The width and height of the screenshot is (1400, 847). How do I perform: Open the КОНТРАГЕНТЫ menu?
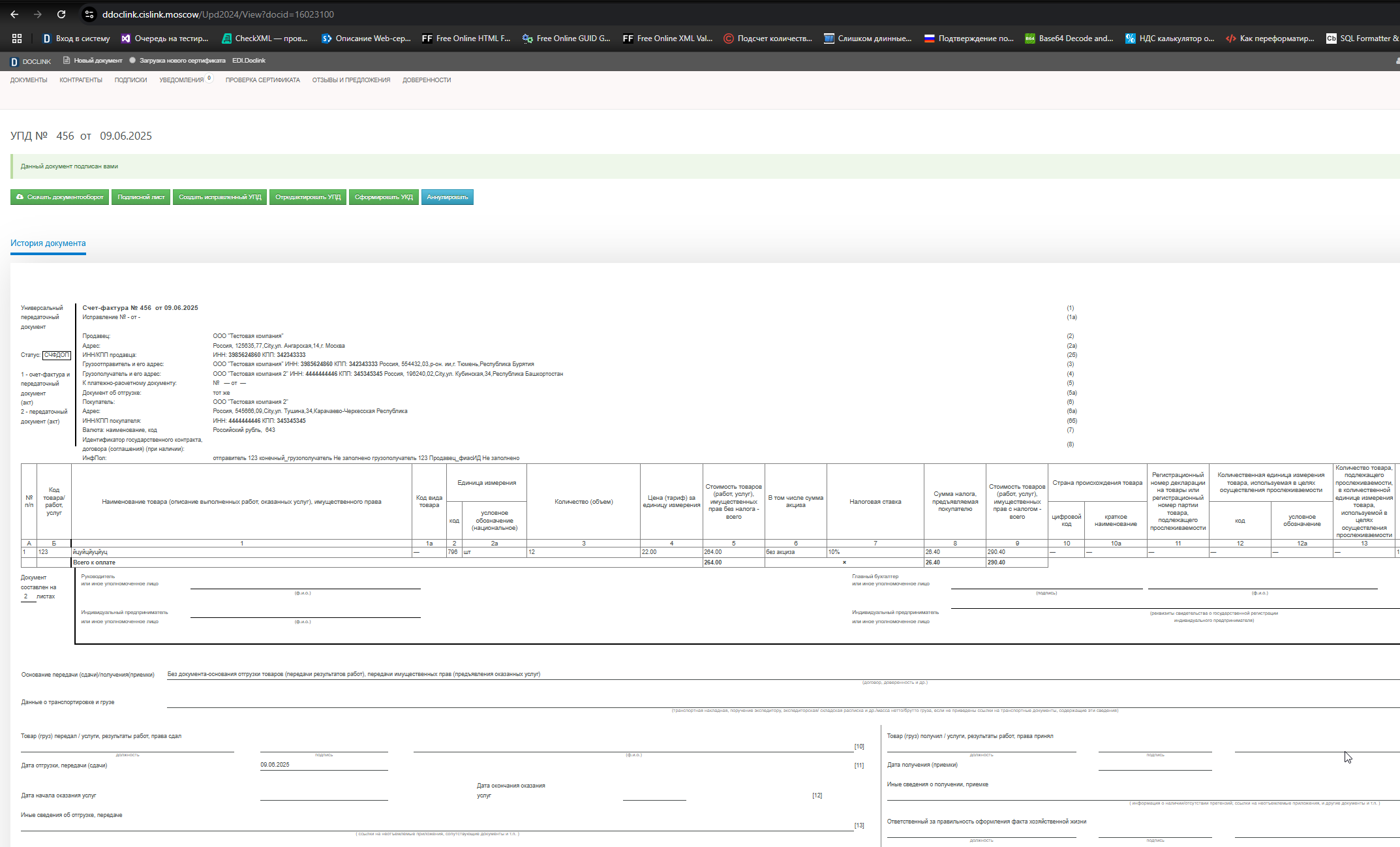pos(81,80)
